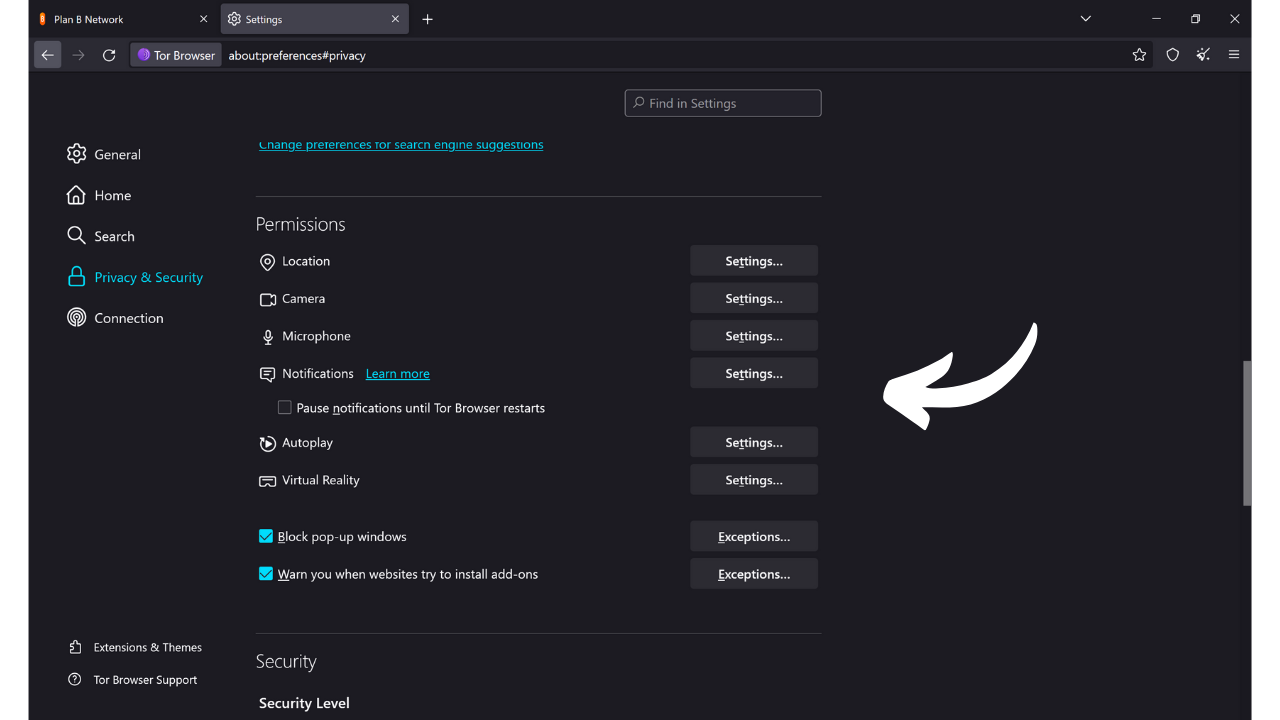
Task: Click the shield security icon in toolbar
Action: tap(1172, 55)
